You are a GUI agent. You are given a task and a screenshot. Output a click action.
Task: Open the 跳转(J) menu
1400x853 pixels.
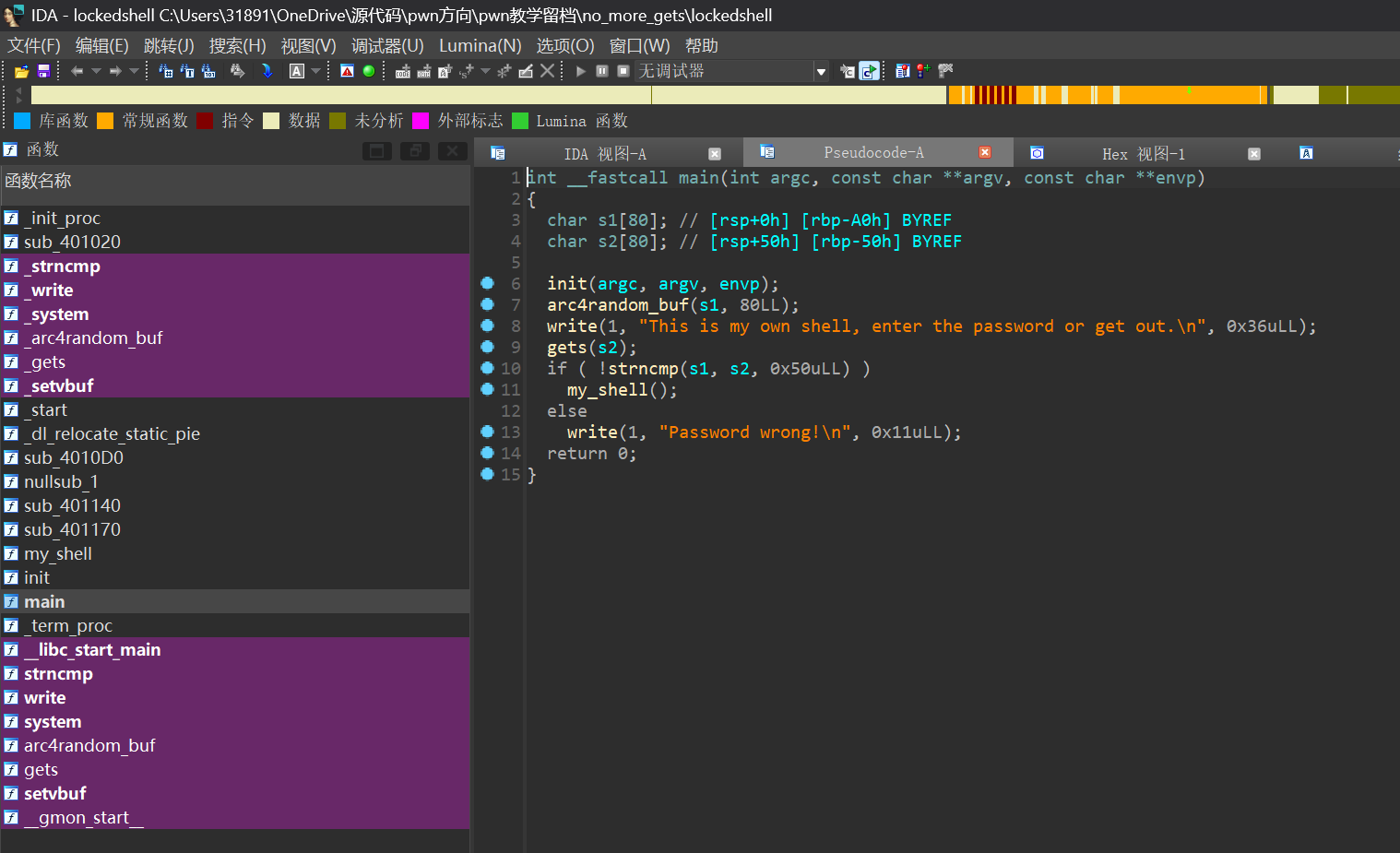(169, 46)
